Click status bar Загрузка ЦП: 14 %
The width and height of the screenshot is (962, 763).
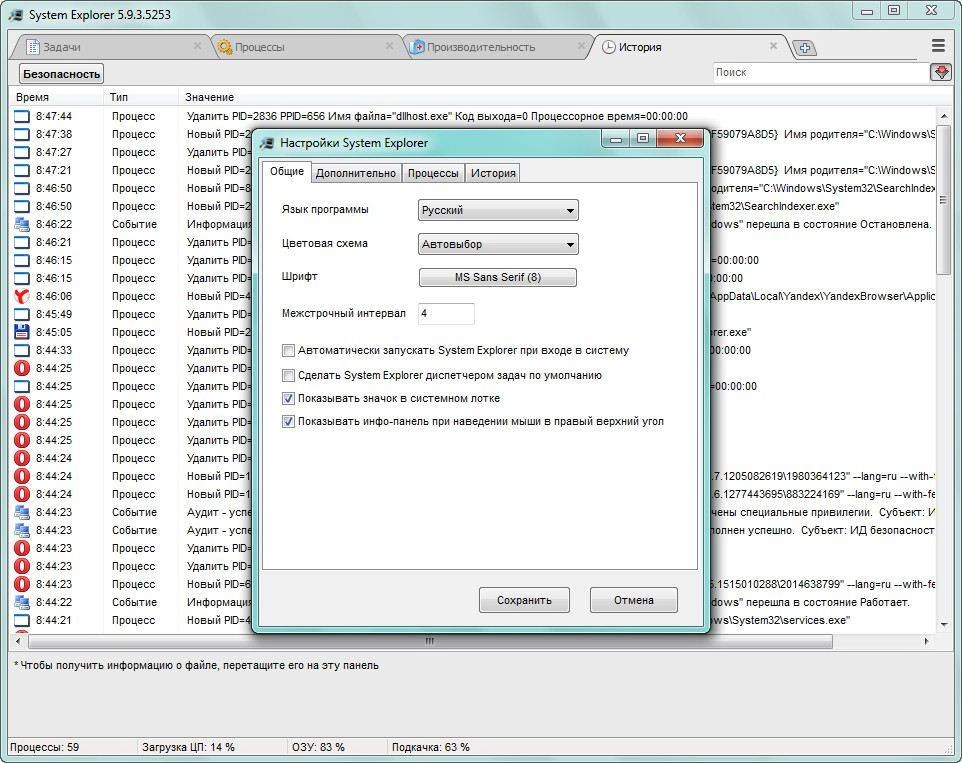coord(188,747)
